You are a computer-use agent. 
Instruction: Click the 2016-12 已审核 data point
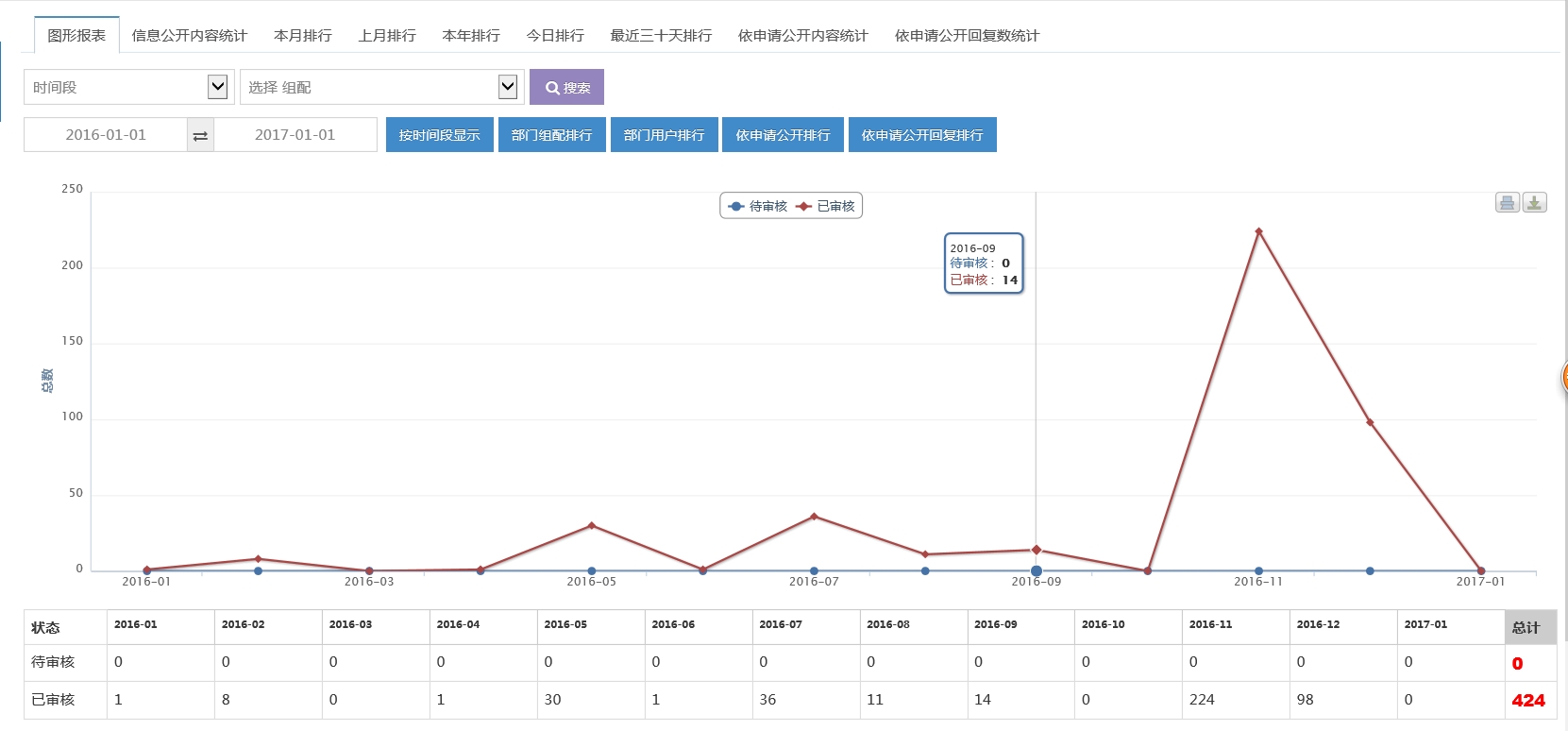1370,422
